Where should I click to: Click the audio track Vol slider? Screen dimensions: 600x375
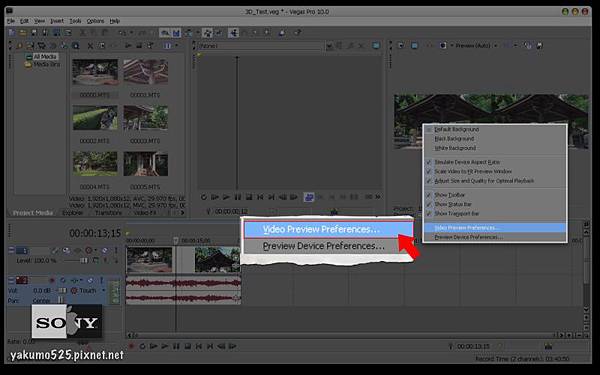click(62, 290)
